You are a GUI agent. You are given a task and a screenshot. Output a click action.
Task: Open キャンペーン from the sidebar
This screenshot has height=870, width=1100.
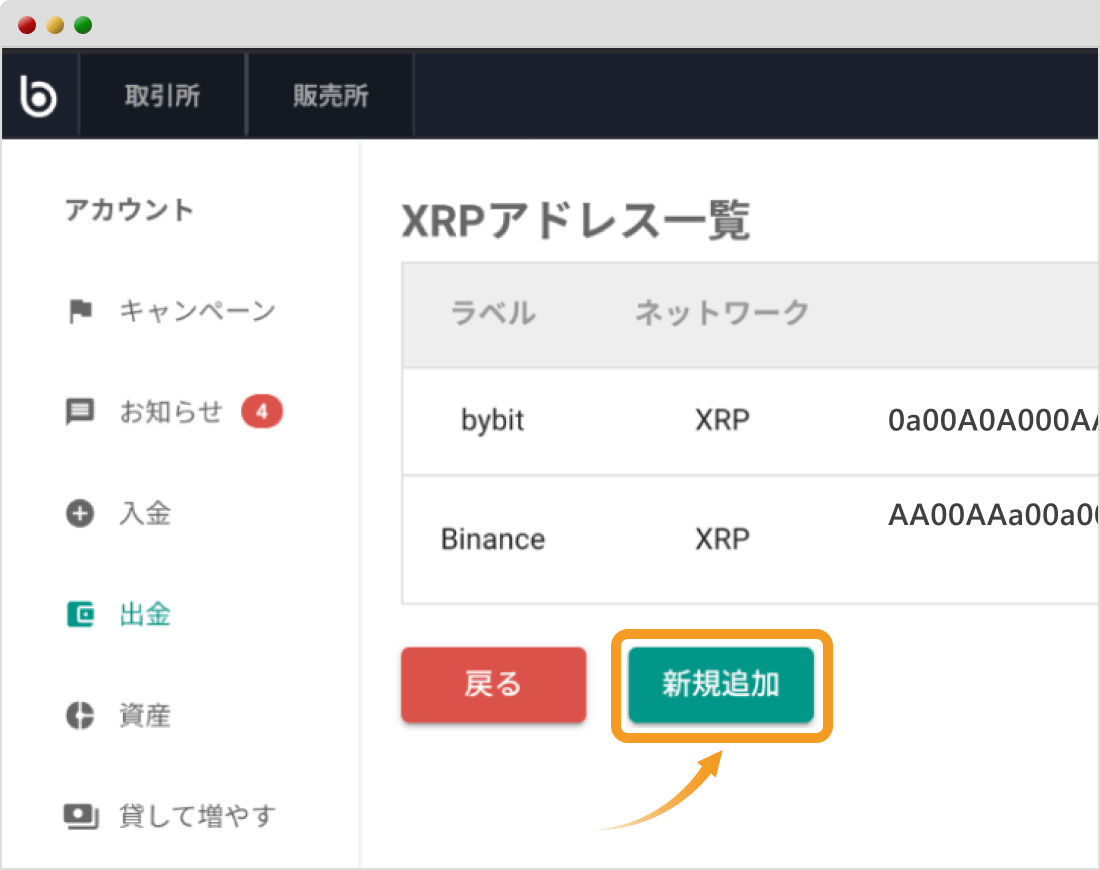(x=198, y=311)
